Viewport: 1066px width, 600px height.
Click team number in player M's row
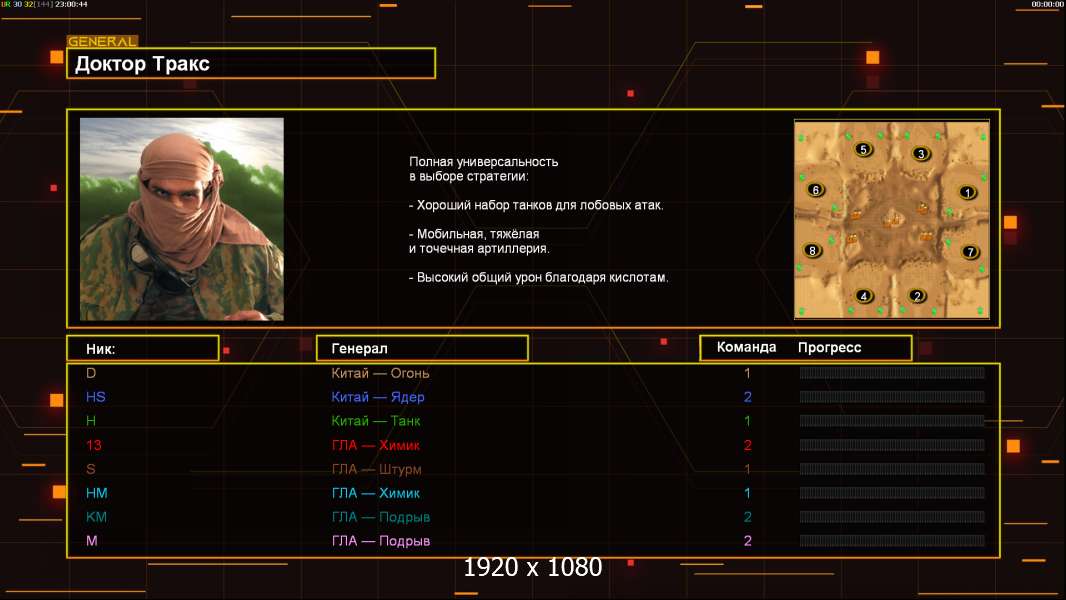click(x=747, y=541)
